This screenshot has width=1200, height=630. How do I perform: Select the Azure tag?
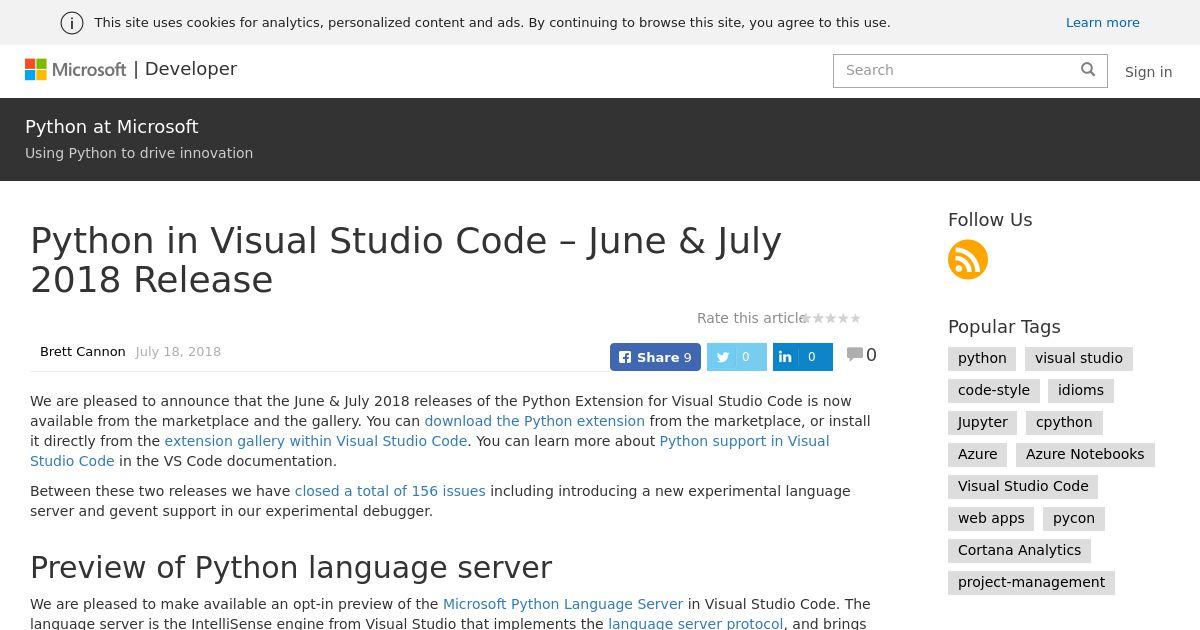click(978, 455)
